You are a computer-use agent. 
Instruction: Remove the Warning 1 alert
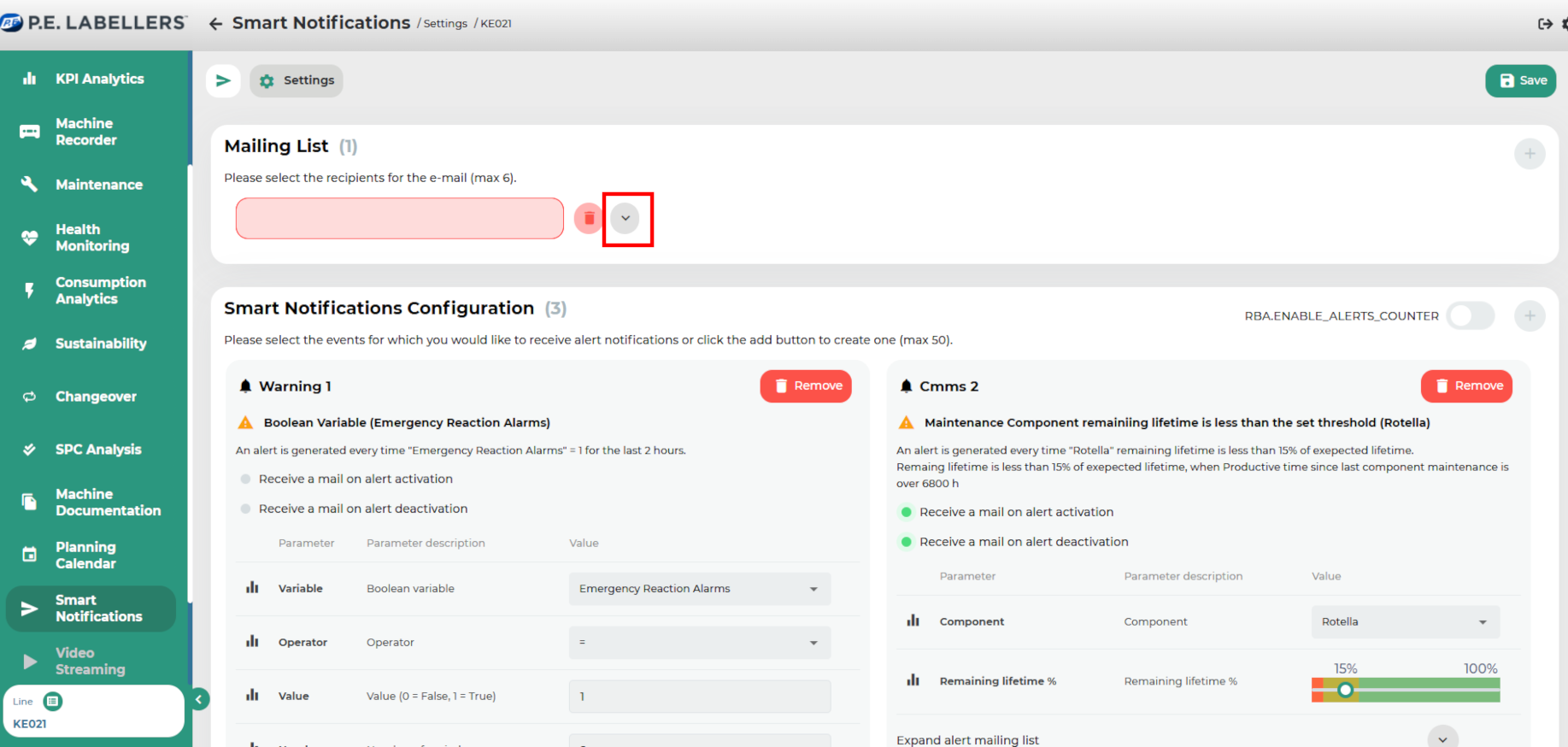(806, 386)
